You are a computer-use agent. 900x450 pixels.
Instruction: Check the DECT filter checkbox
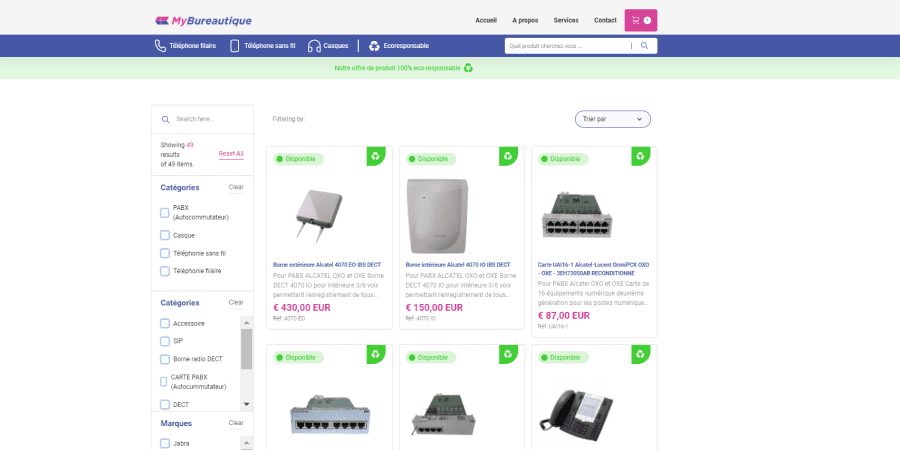pyautogui.click(x=165, y=405)
